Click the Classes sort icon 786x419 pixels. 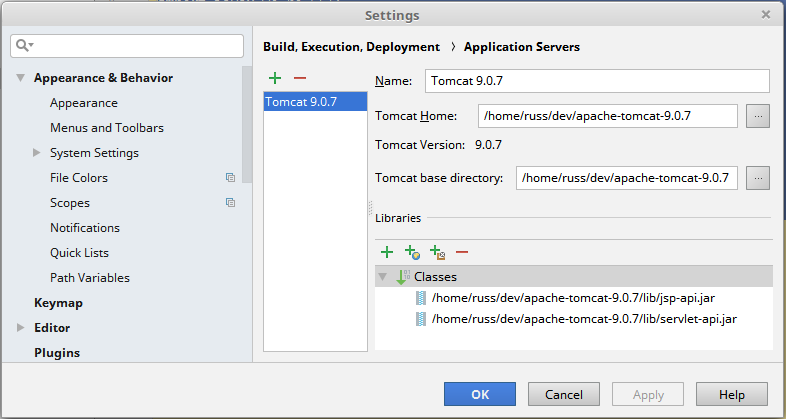pos(403,277)
